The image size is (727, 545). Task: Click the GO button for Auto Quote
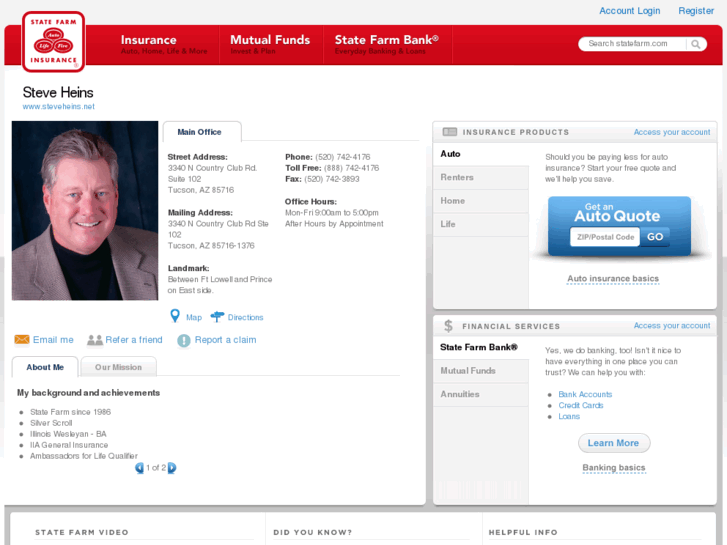tap(655, 237)
